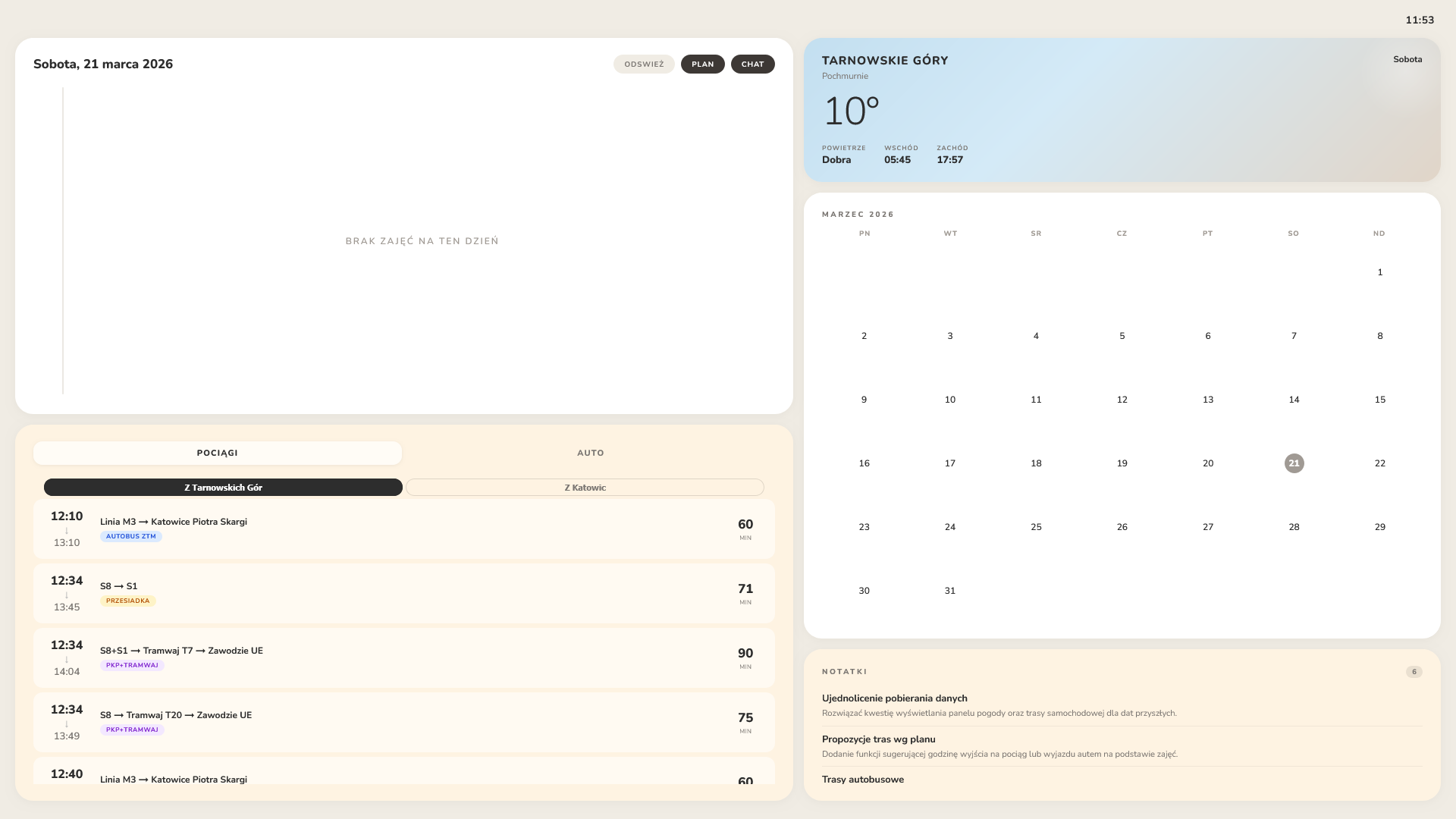Select March 21 on the calendar
This screenshot has width=1456, height=819.
[x=1294, y=463]
